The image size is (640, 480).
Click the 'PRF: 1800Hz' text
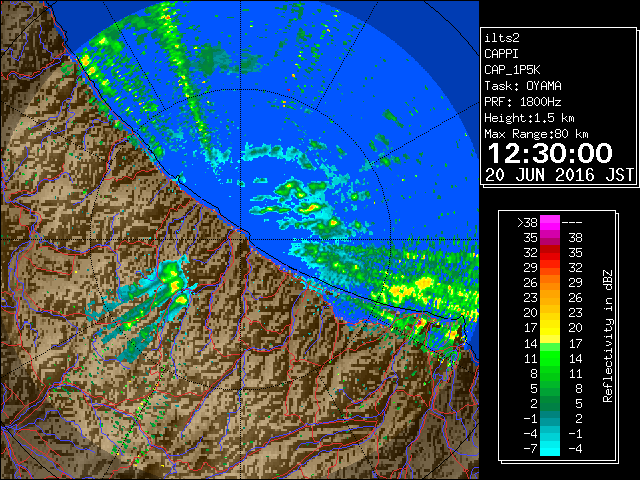[523, 102]
